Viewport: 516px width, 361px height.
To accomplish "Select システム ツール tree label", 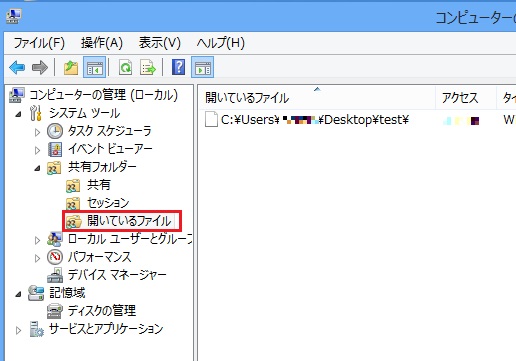I will (85, 113).
